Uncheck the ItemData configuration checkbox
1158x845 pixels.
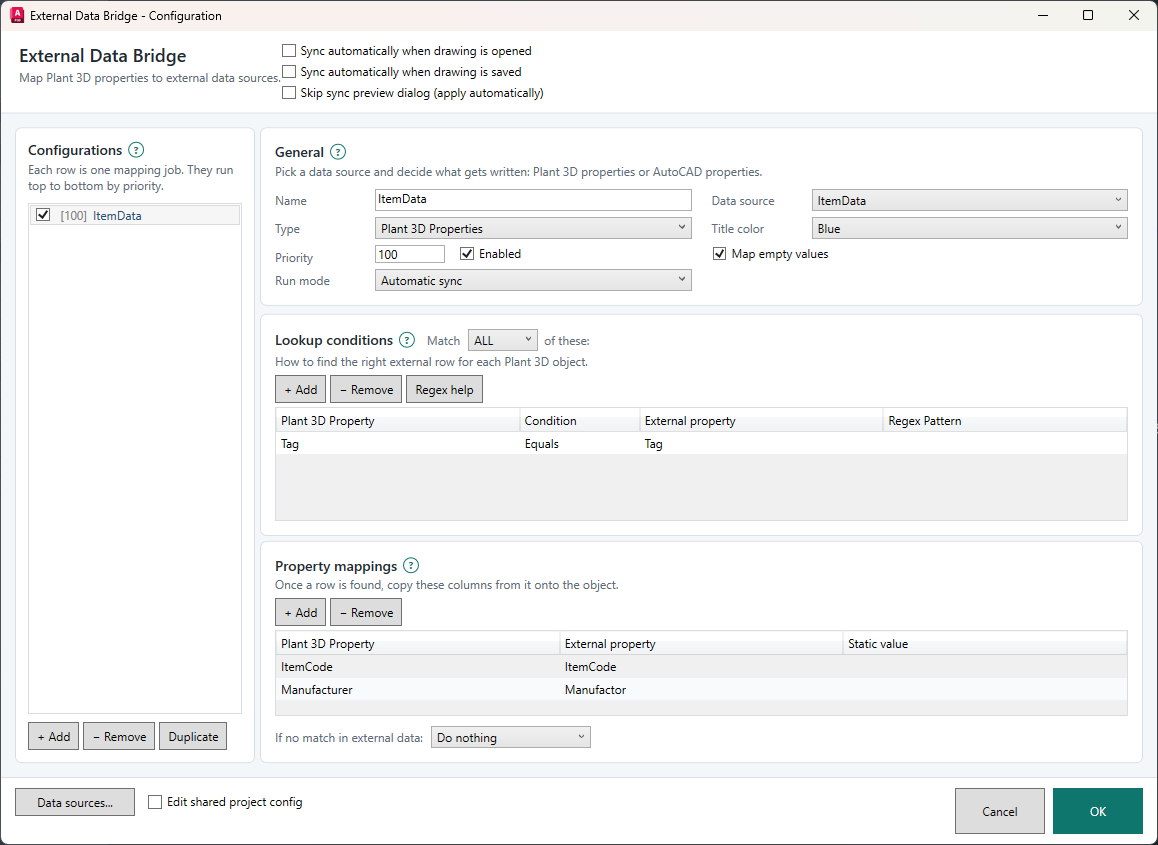(x=43, y=215)
